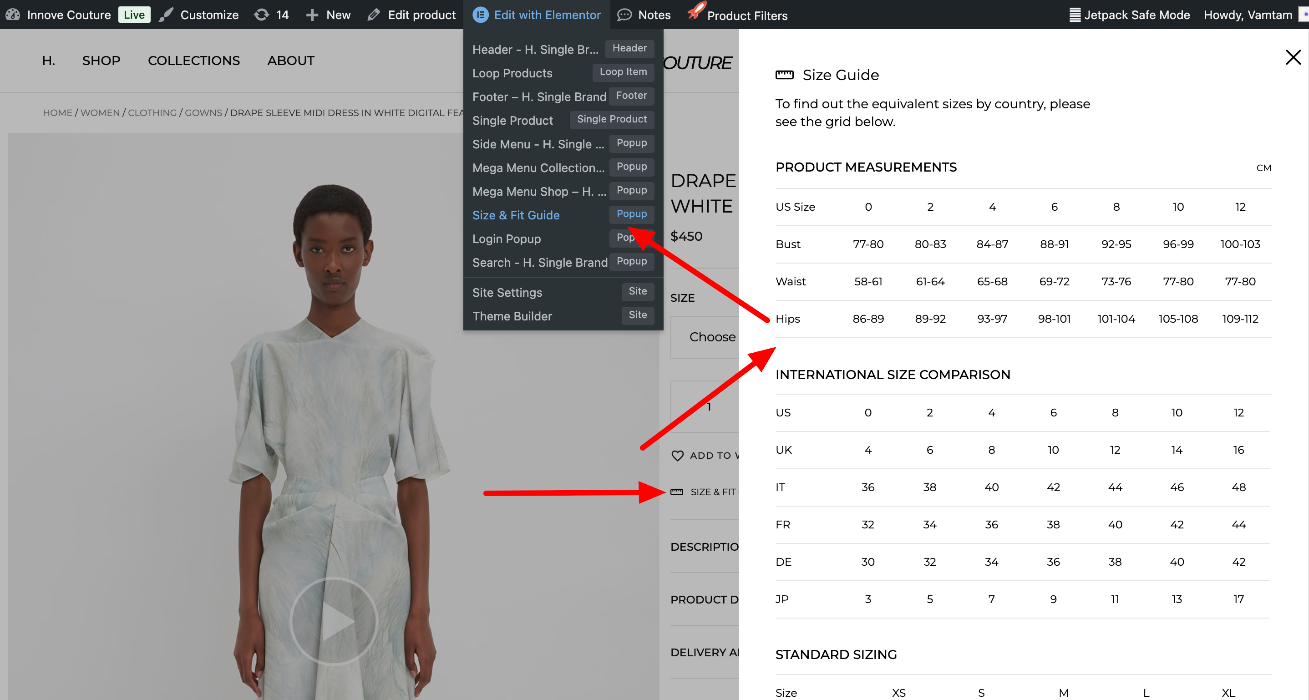Open Edit with Elementor menu

(x=537, y=15)
